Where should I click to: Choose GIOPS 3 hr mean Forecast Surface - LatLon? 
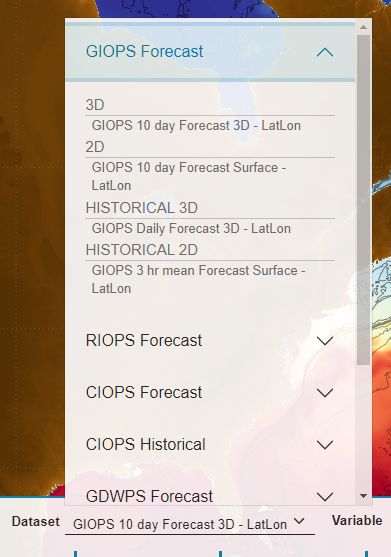pos(199,279)
